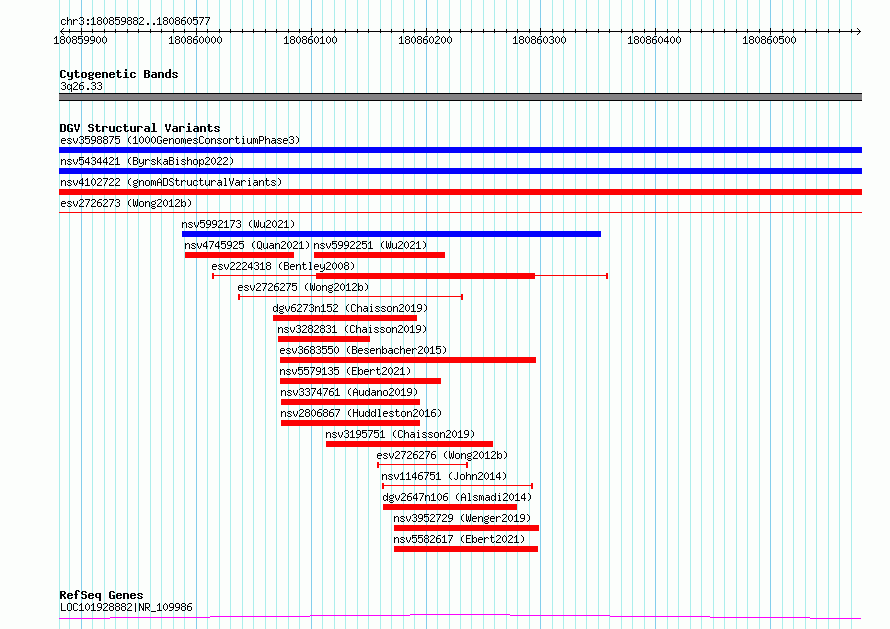
Task: Click the RefSeq Genes track heading
Action: coord(101,595)
